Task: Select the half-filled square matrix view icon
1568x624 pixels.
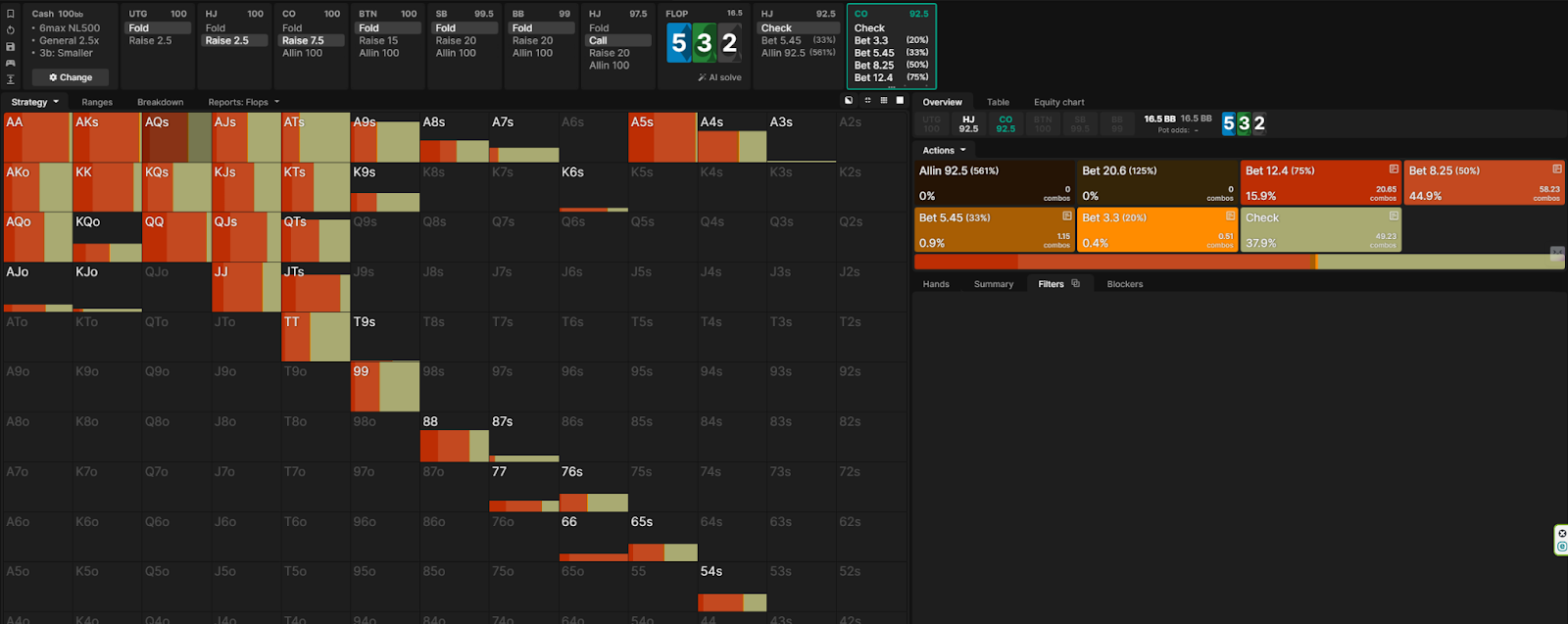Action: click(849, 101)
